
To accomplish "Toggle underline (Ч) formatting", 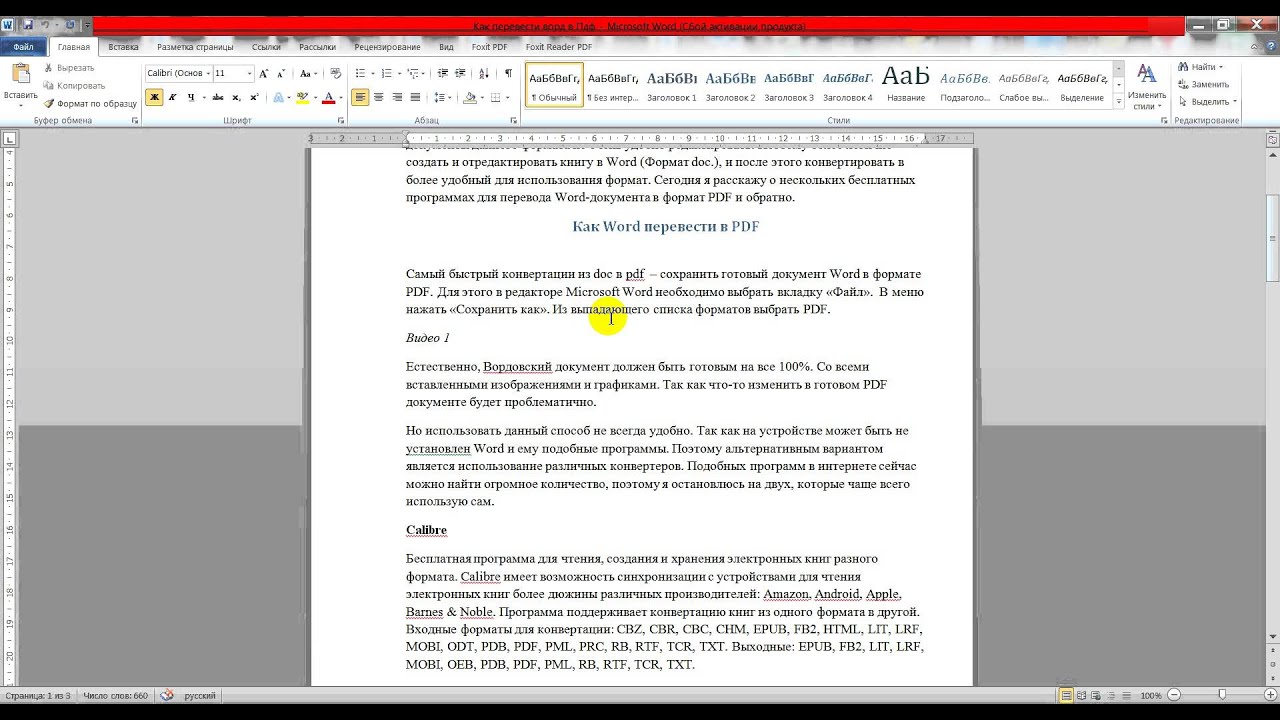I will (191, 98).
